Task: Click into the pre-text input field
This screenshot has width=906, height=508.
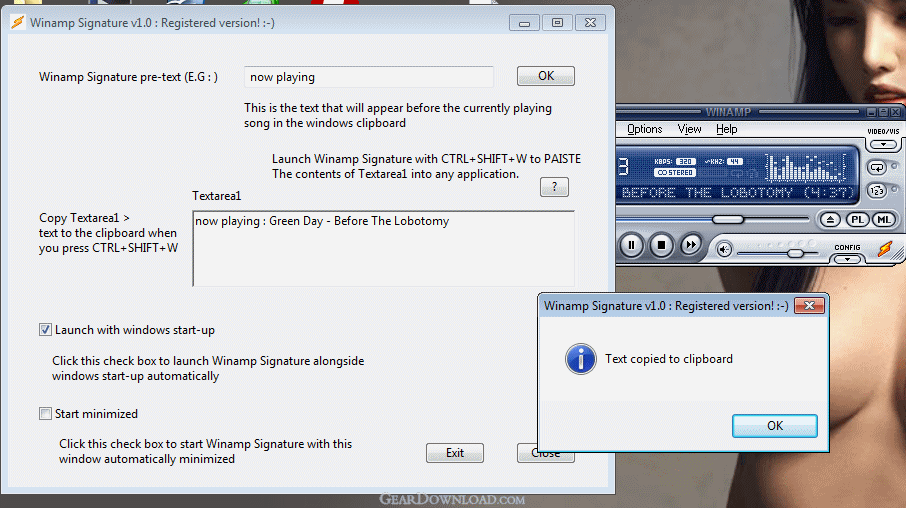Action: click(369, 77)
